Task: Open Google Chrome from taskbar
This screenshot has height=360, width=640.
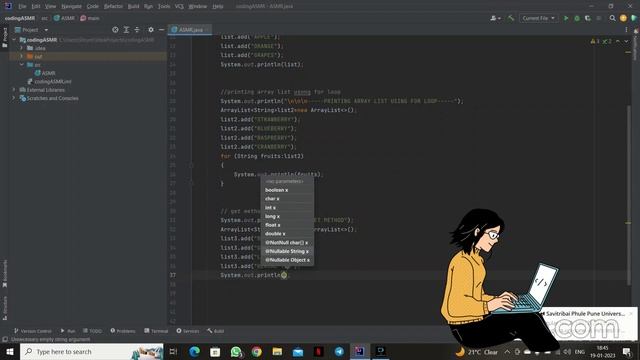Action: point(256,351)
